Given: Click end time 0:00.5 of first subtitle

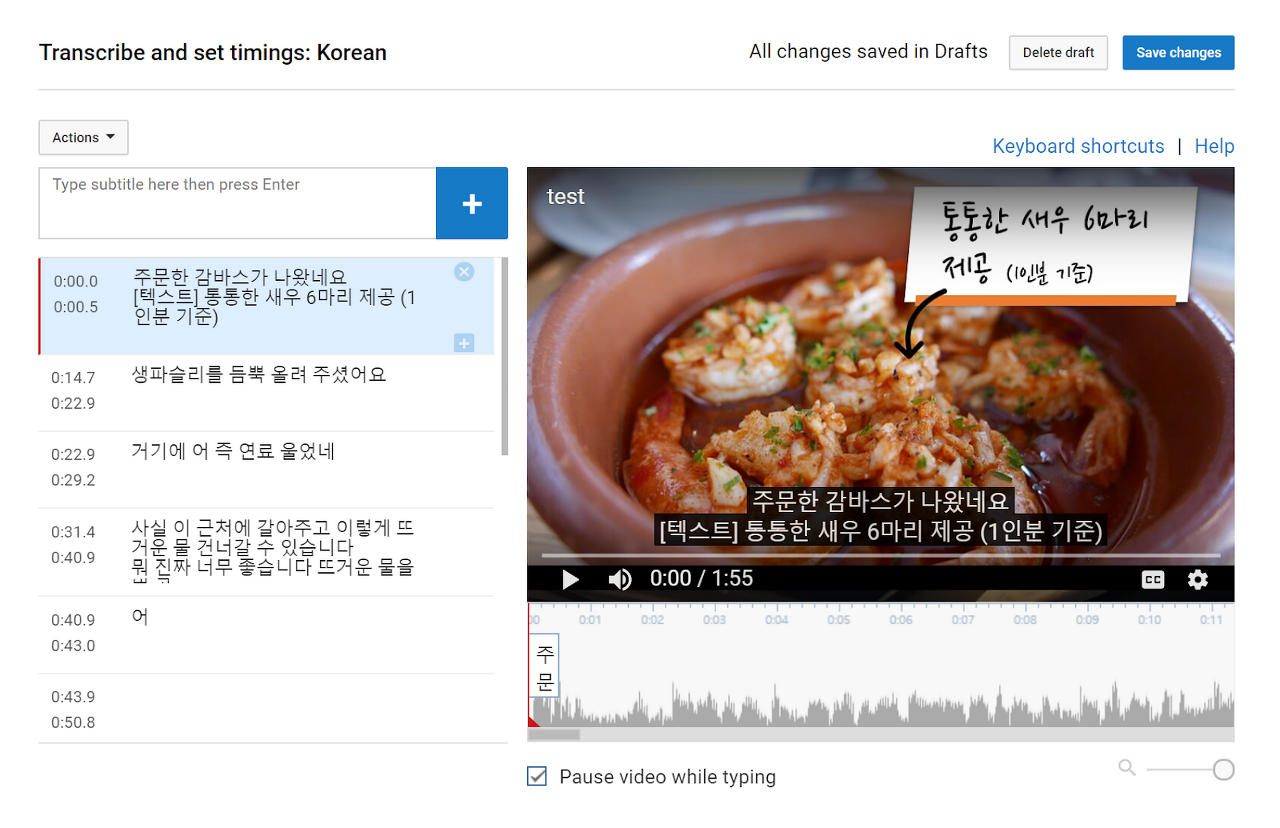Looking at the screenshot, I should (76, 307).
